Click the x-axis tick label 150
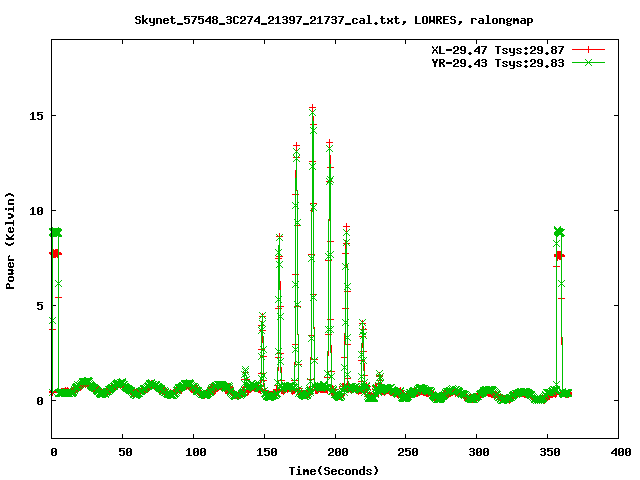Screen dimensions: 640x480 click(267, 452)
